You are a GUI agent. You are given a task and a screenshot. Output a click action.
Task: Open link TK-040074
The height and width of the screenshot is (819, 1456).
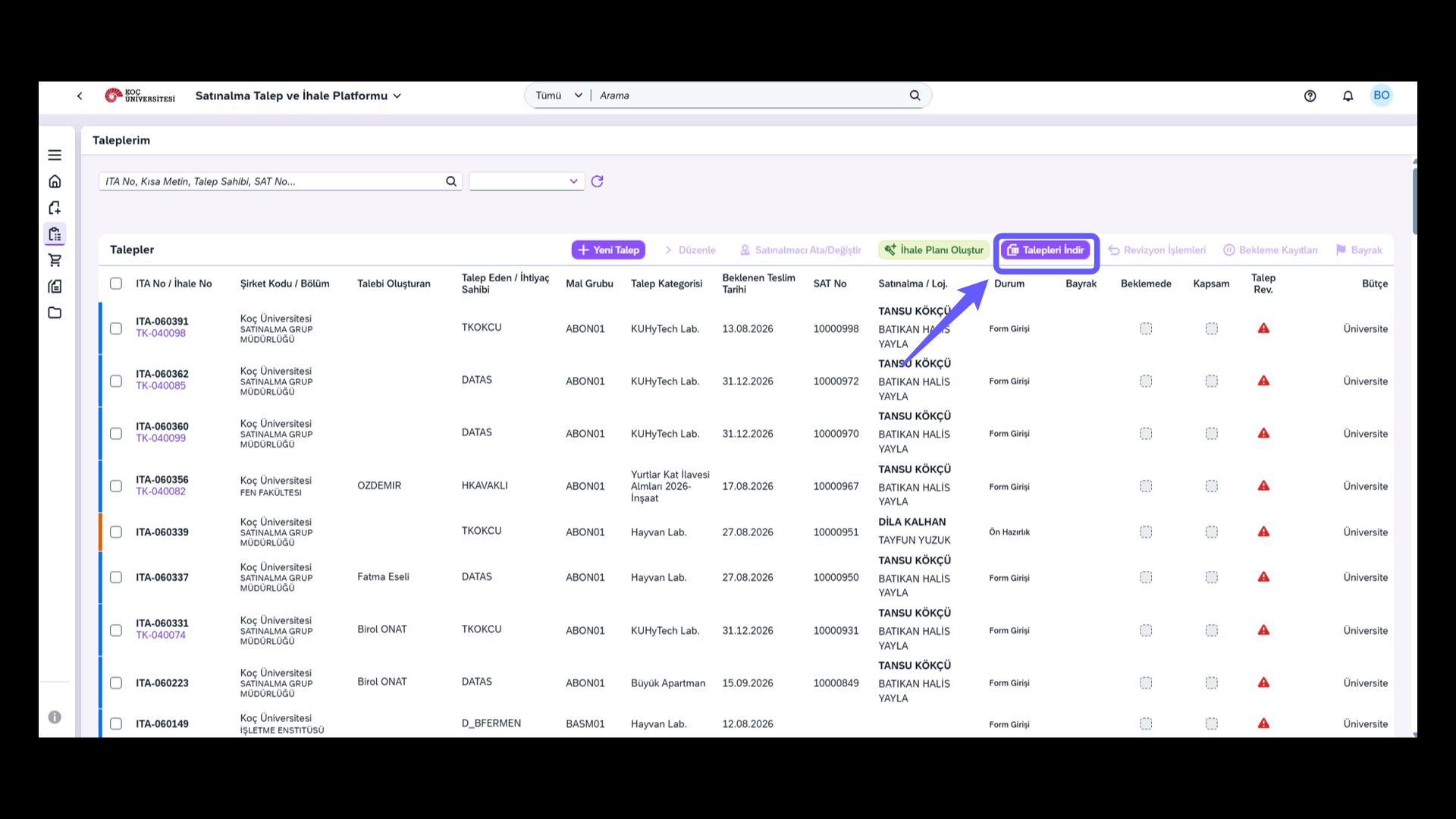tap(161, 635)
